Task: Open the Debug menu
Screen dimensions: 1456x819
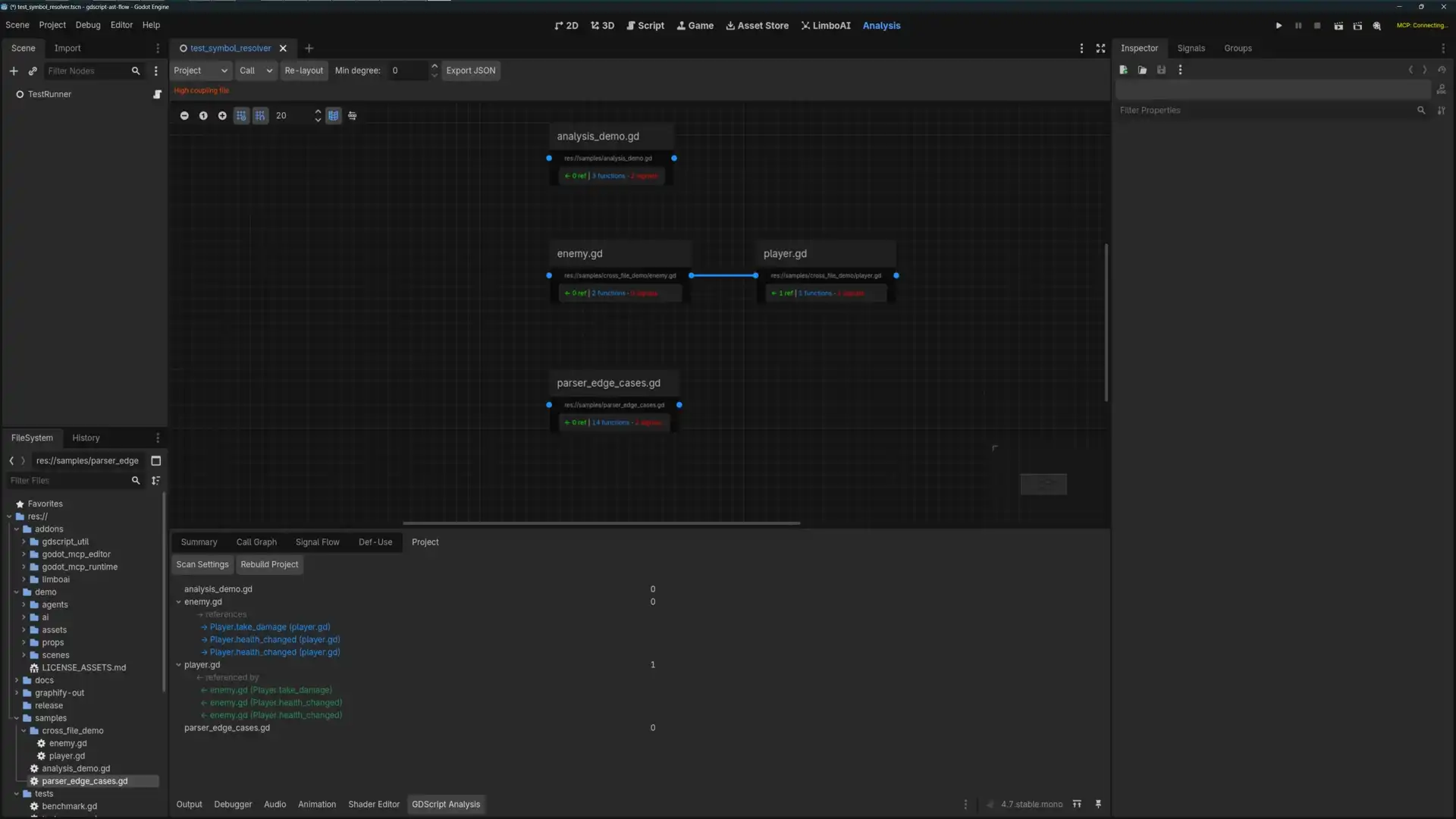Action: pyautogui.click(x=88, y=25)
